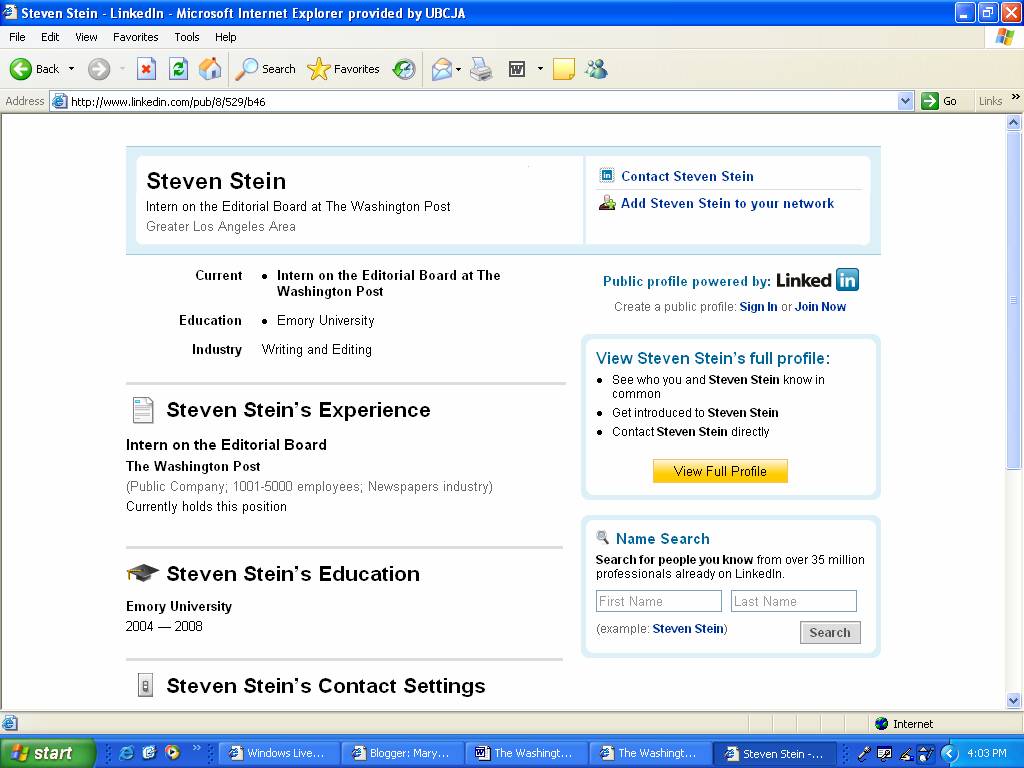Screen dimensions: 1024x768
Task: Print the page with the printer icon
Action: point(481,69)
